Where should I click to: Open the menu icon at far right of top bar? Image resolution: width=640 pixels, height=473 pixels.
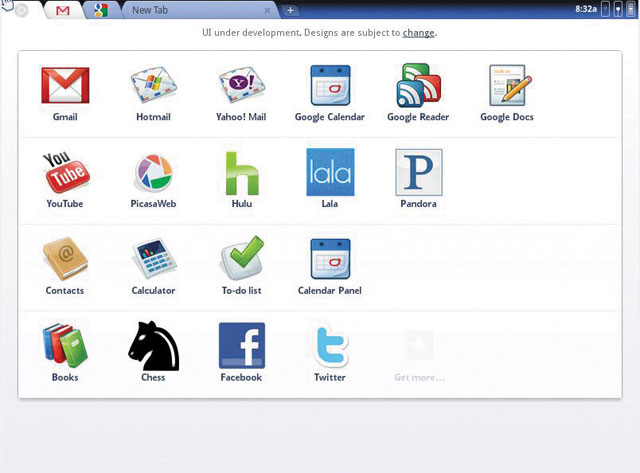coord(631,9)
